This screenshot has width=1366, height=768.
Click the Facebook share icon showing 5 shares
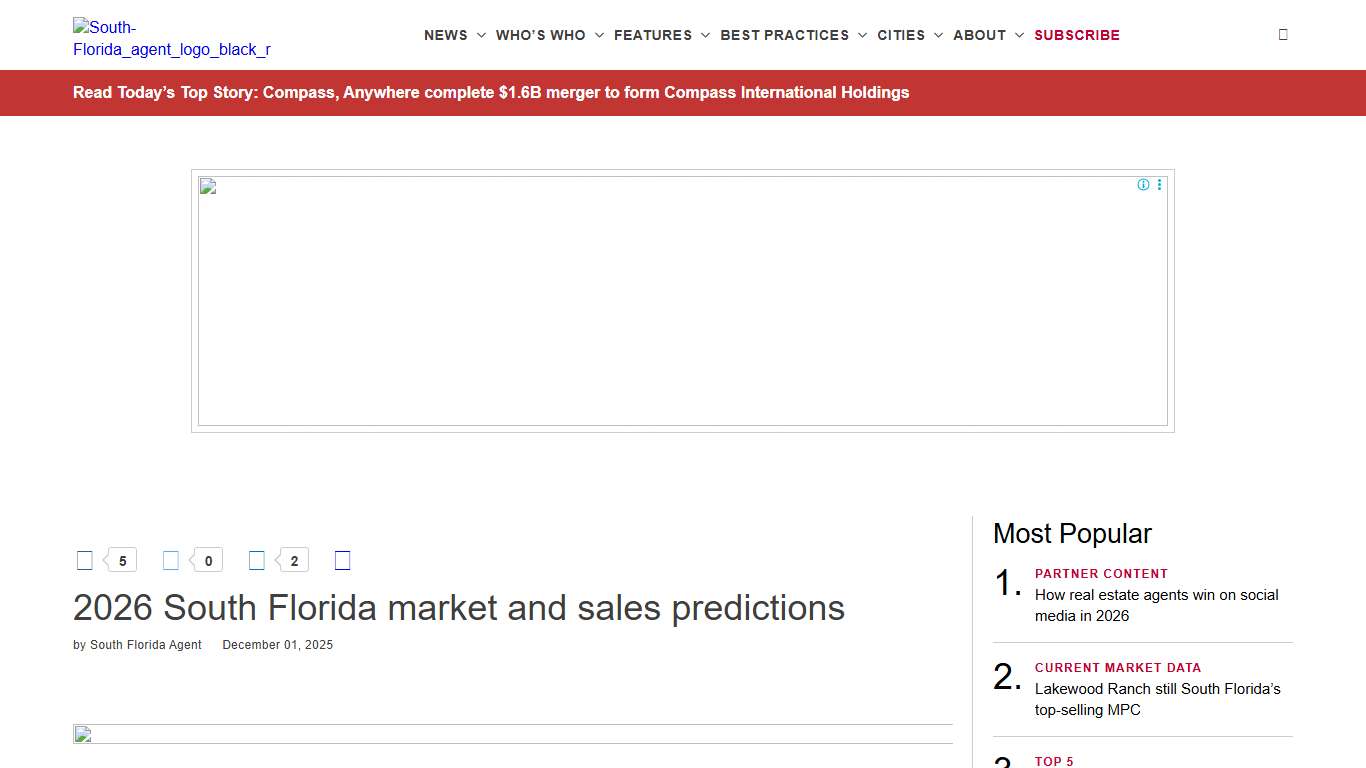[84, 559]
